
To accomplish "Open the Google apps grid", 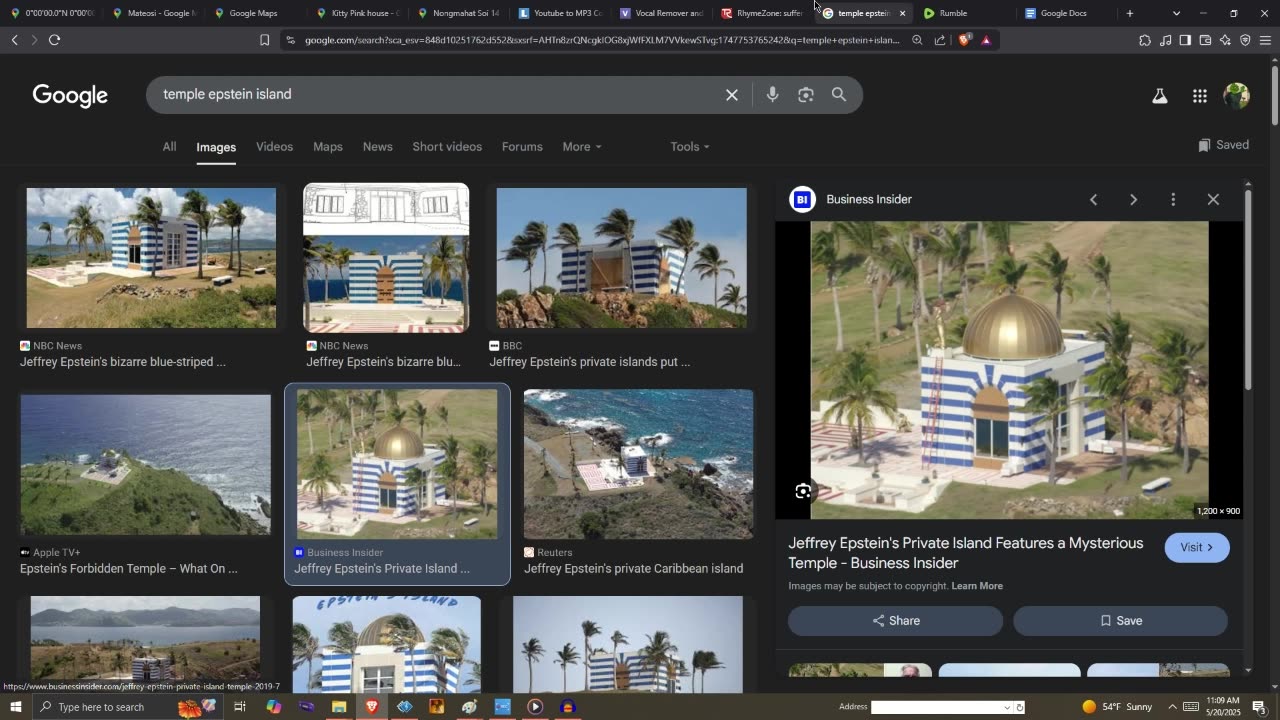I will click(x=1200, y=96).
